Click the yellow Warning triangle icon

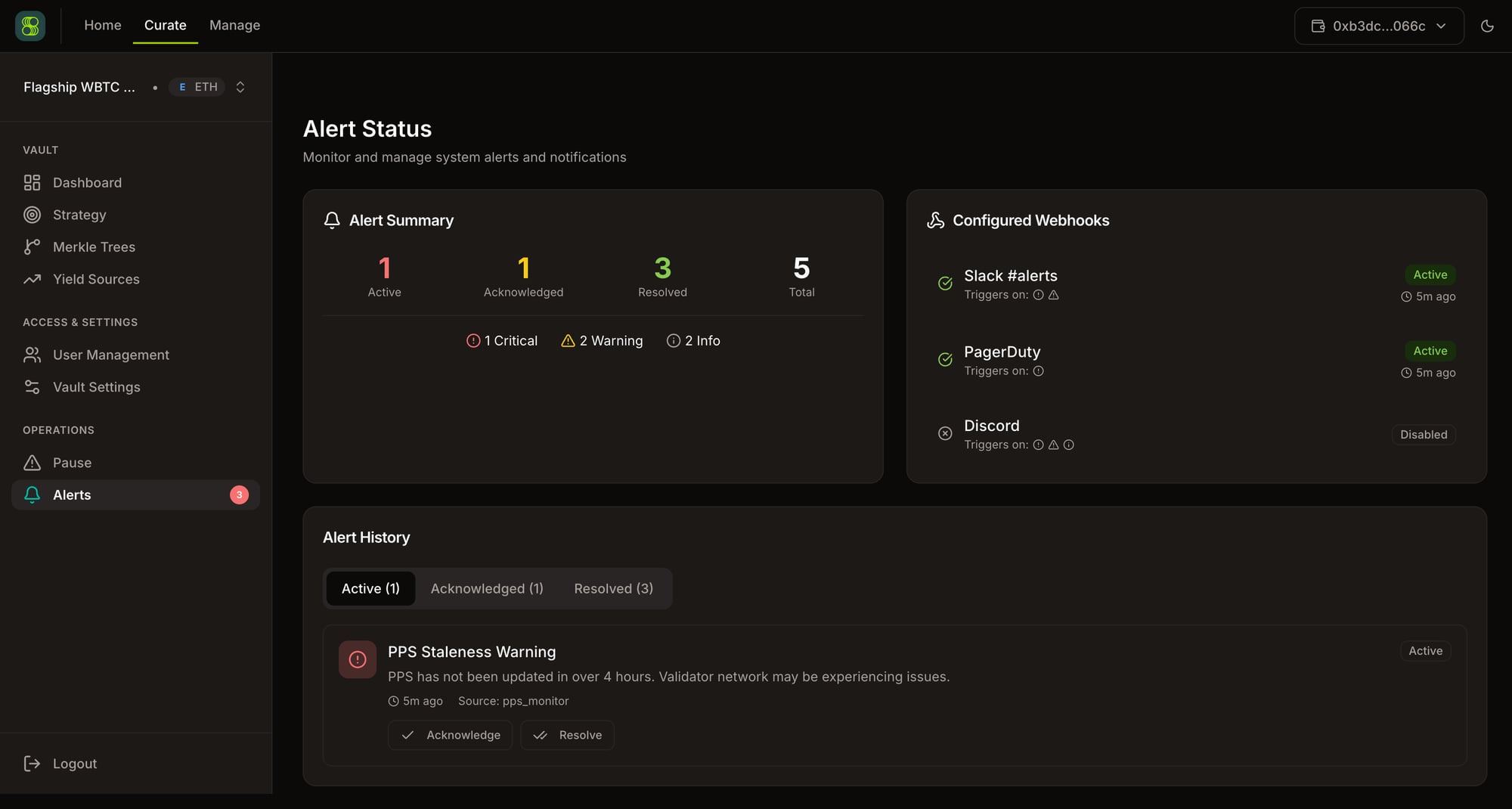click(568, 341)
